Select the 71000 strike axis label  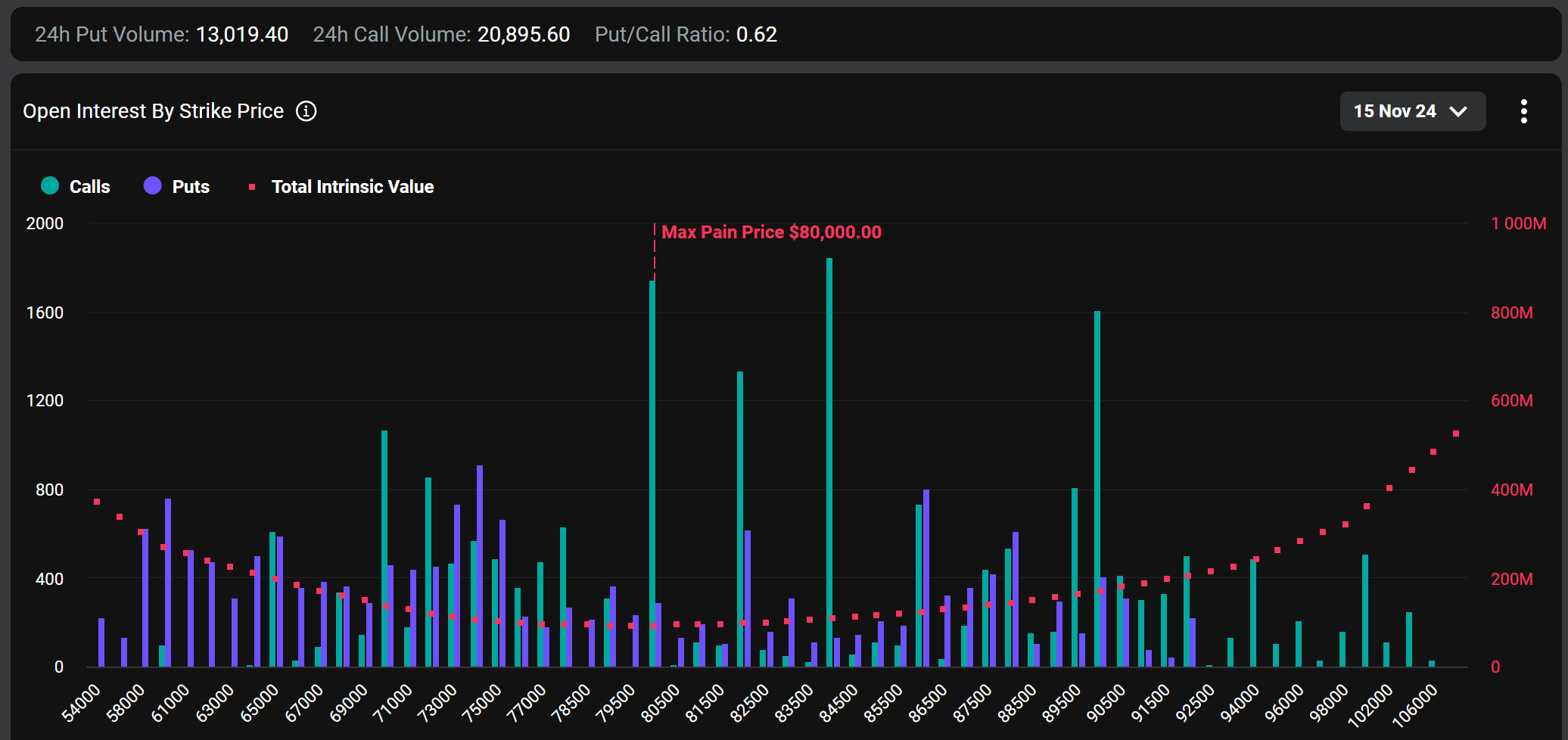click(394, 703)
